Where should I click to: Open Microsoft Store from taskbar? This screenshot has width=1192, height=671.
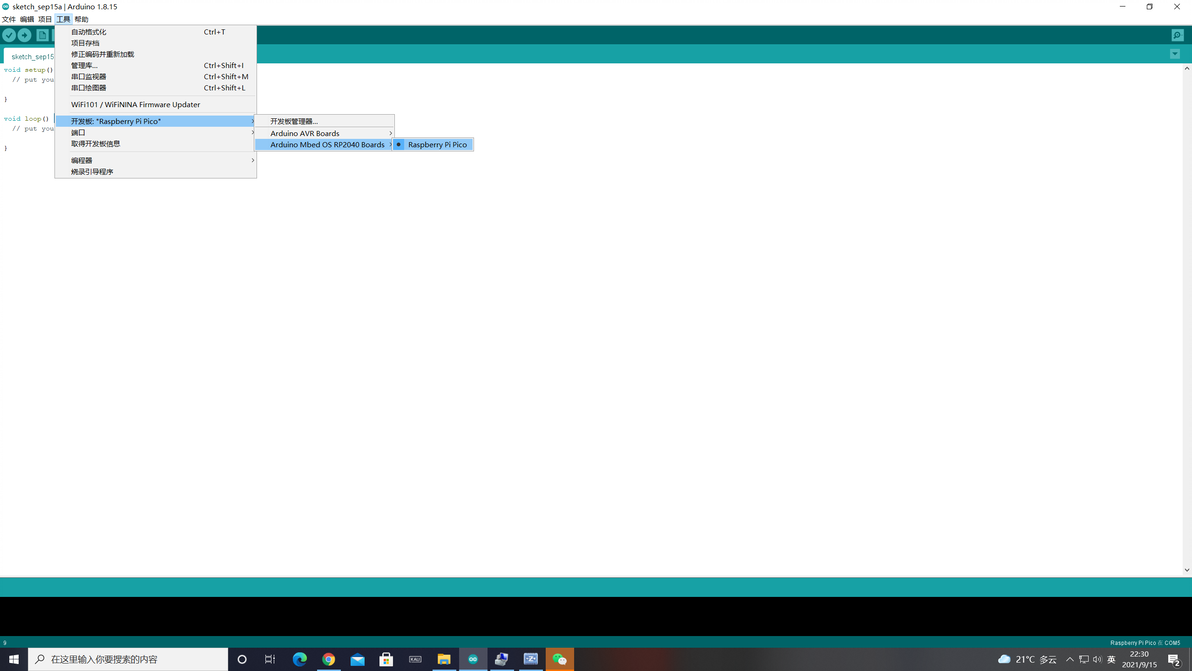pyautogui.click(x=386, y=659)
